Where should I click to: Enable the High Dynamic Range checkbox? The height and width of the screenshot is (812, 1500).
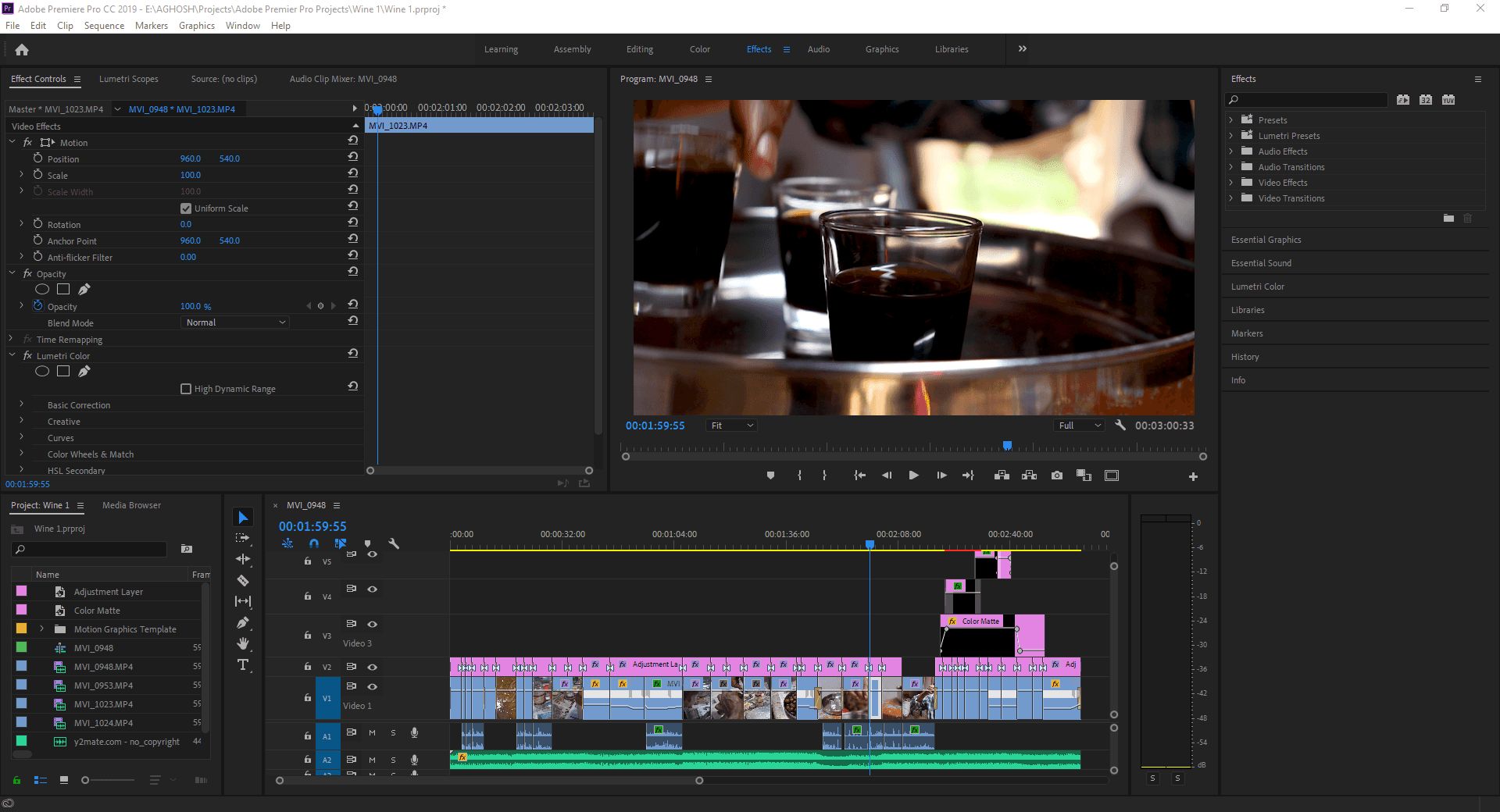(186, 389)
